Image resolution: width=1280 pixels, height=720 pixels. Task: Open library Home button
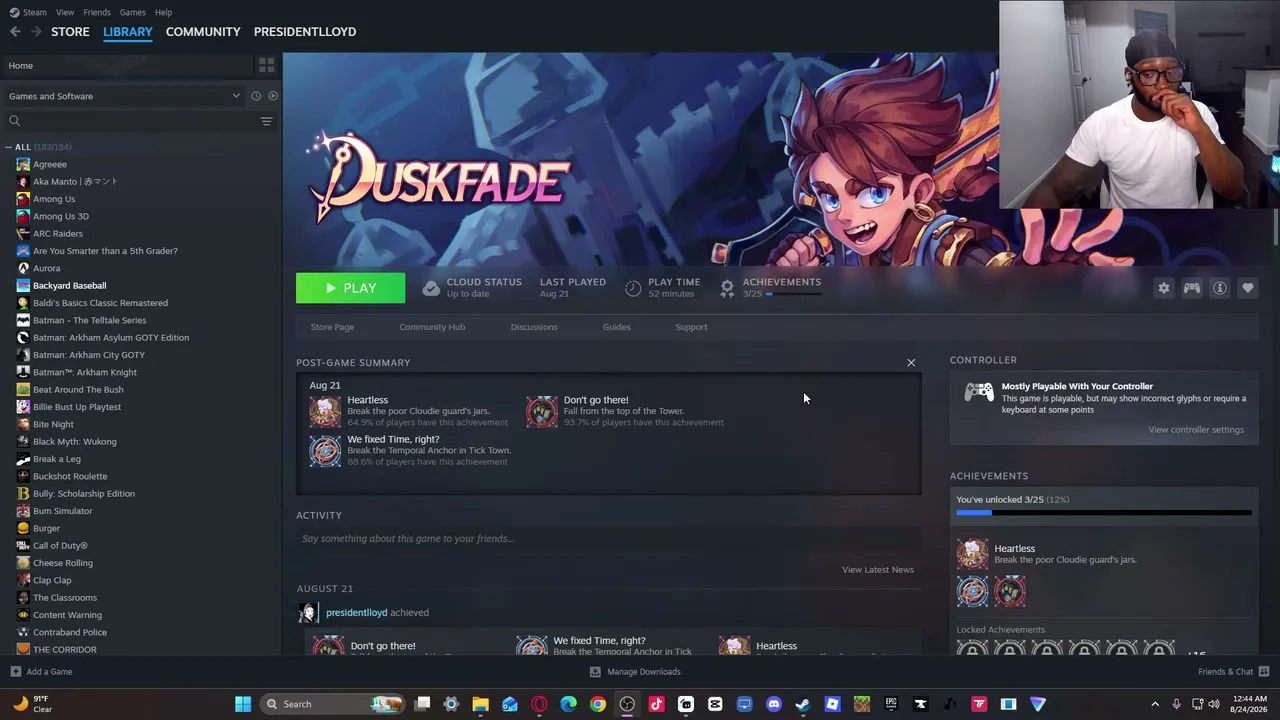pyautogui.click(x=126, y=66)
